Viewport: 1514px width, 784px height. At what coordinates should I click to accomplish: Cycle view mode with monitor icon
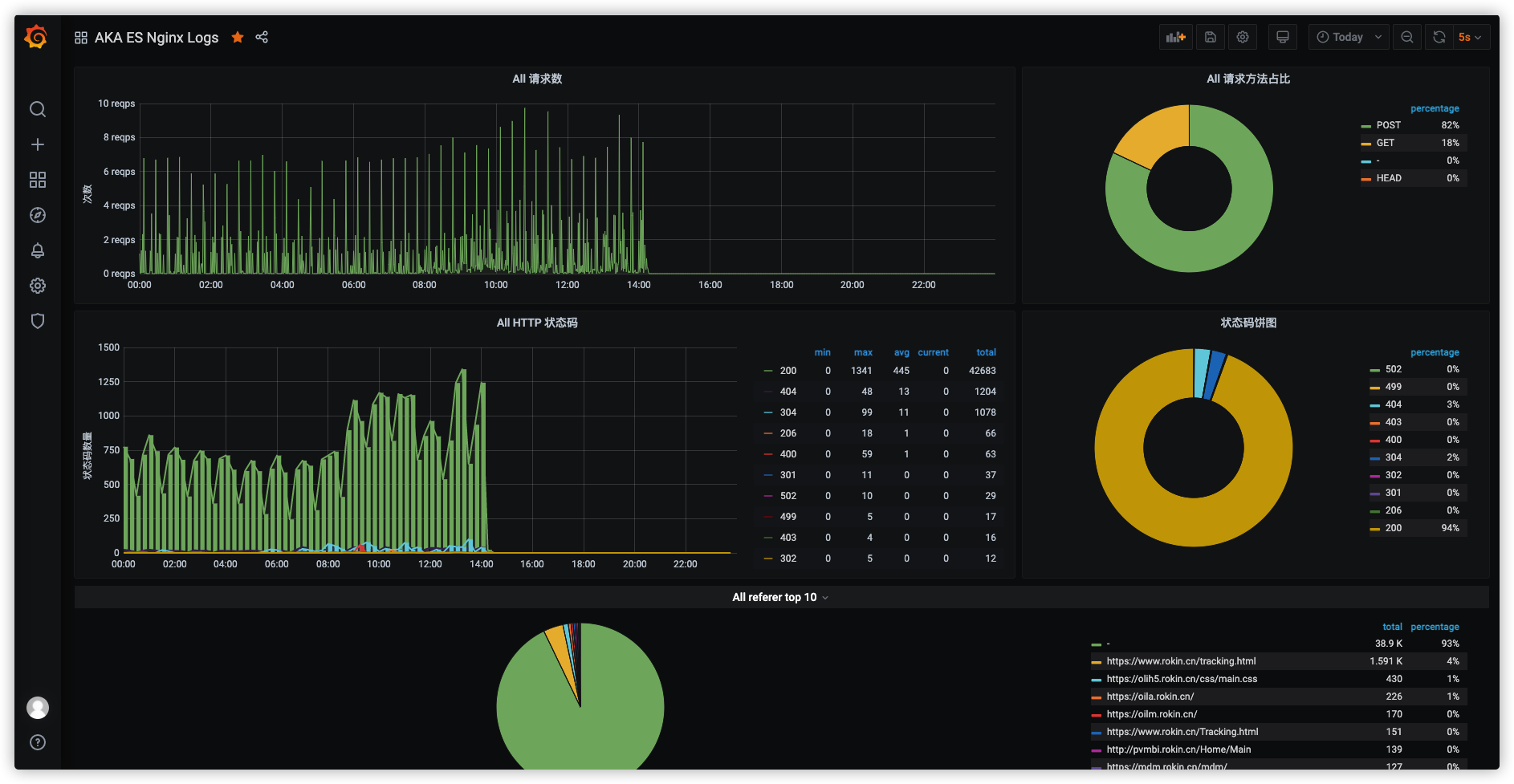point(1283,37)
